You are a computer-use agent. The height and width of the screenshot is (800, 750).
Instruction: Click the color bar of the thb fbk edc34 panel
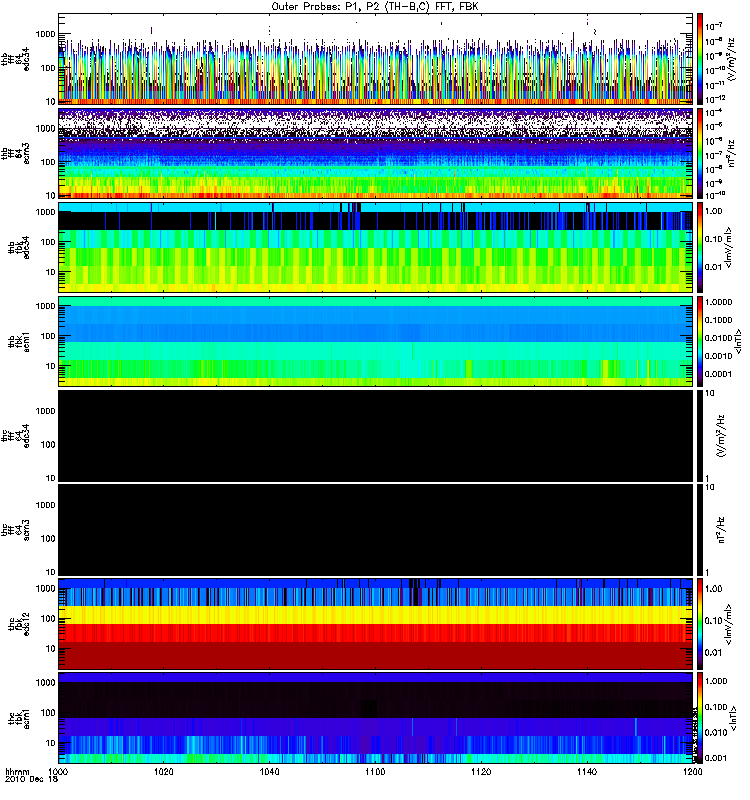[700, 247]
